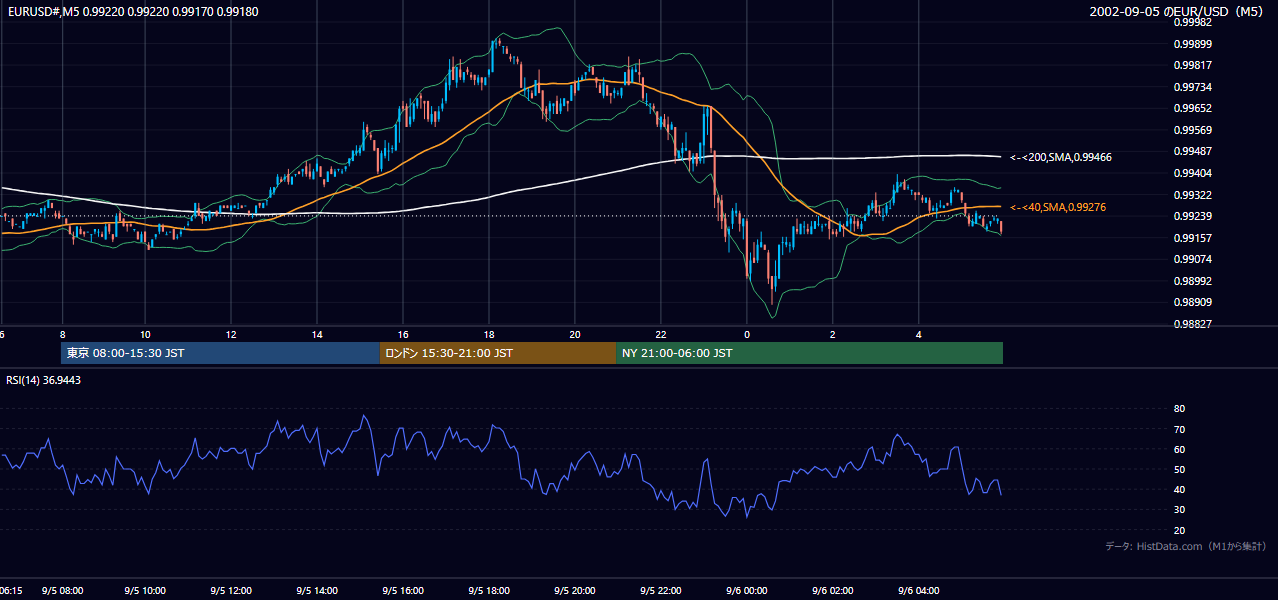This screenshot has height=600, width=1278.
Task: Click hour label 12 under the price chart
Action: click(x=231, y=334)
